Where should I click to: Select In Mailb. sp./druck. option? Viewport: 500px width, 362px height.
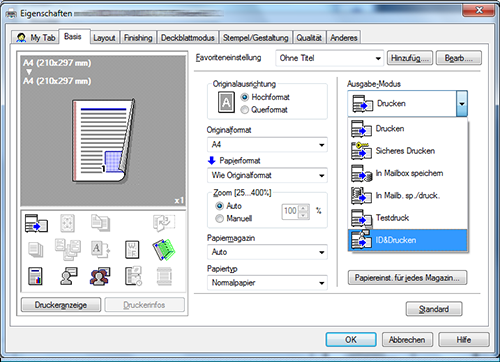point(408,196)
